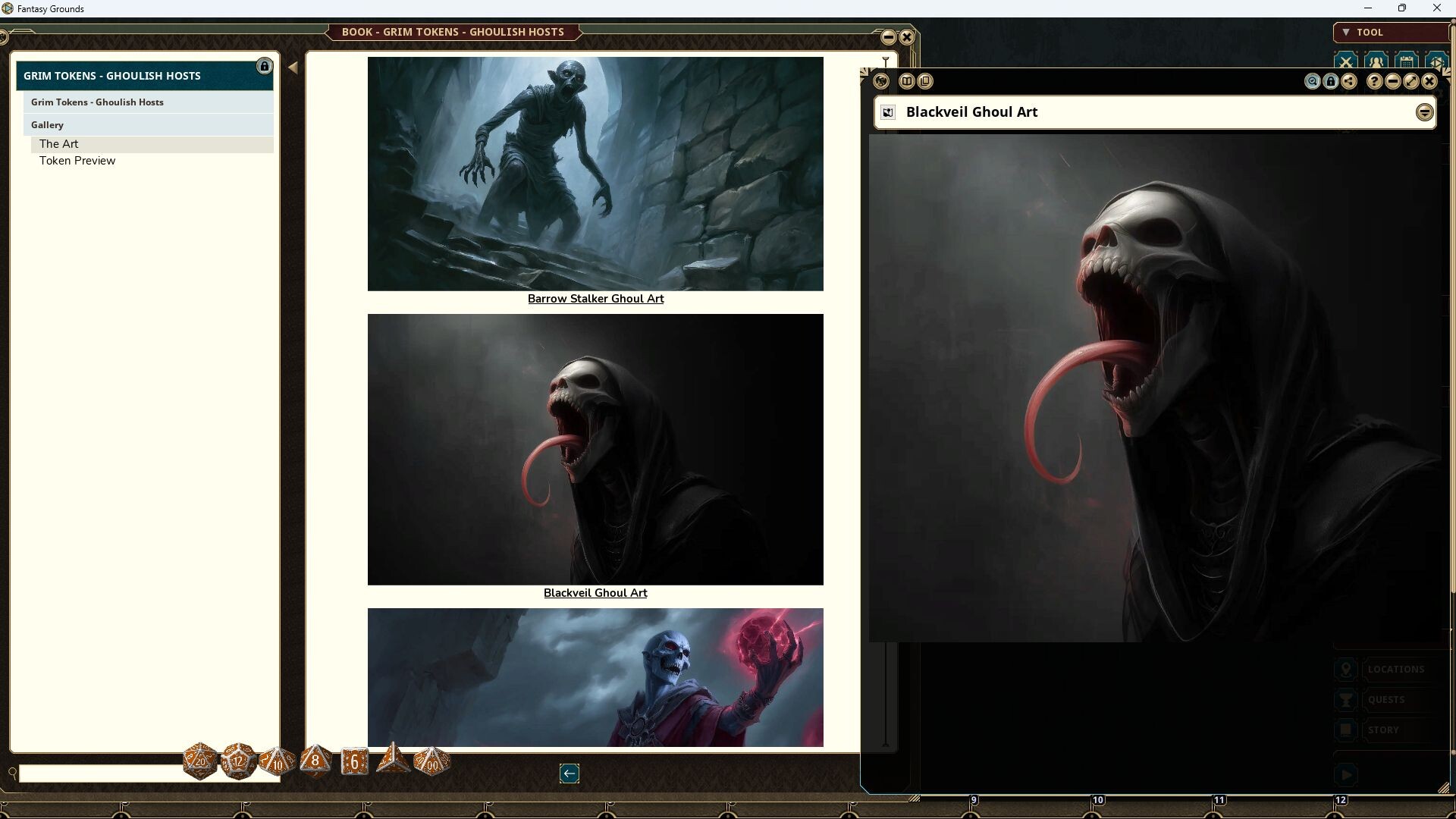The image size is (1456, 819).
Task: Toggle the lock on image window
Action: coord(1331,81)
